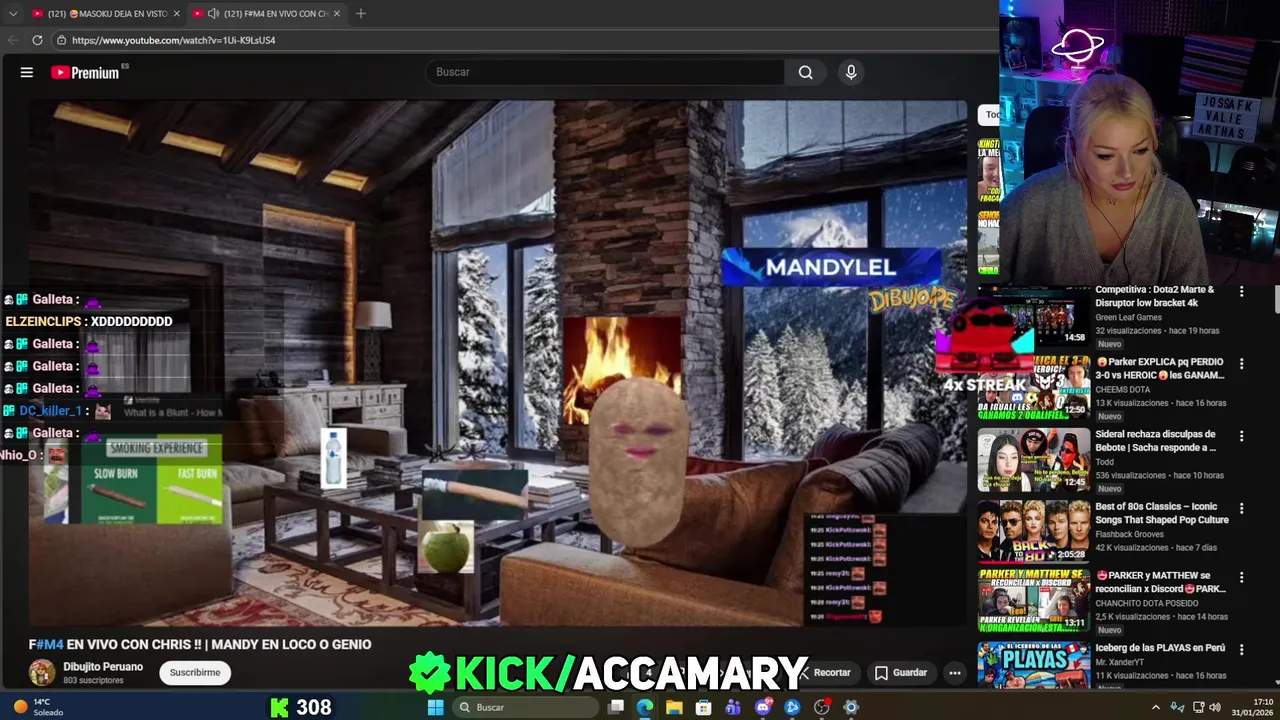The image size is (1280, 720).
Task: Save video with Guardar button
Action: 900,672
